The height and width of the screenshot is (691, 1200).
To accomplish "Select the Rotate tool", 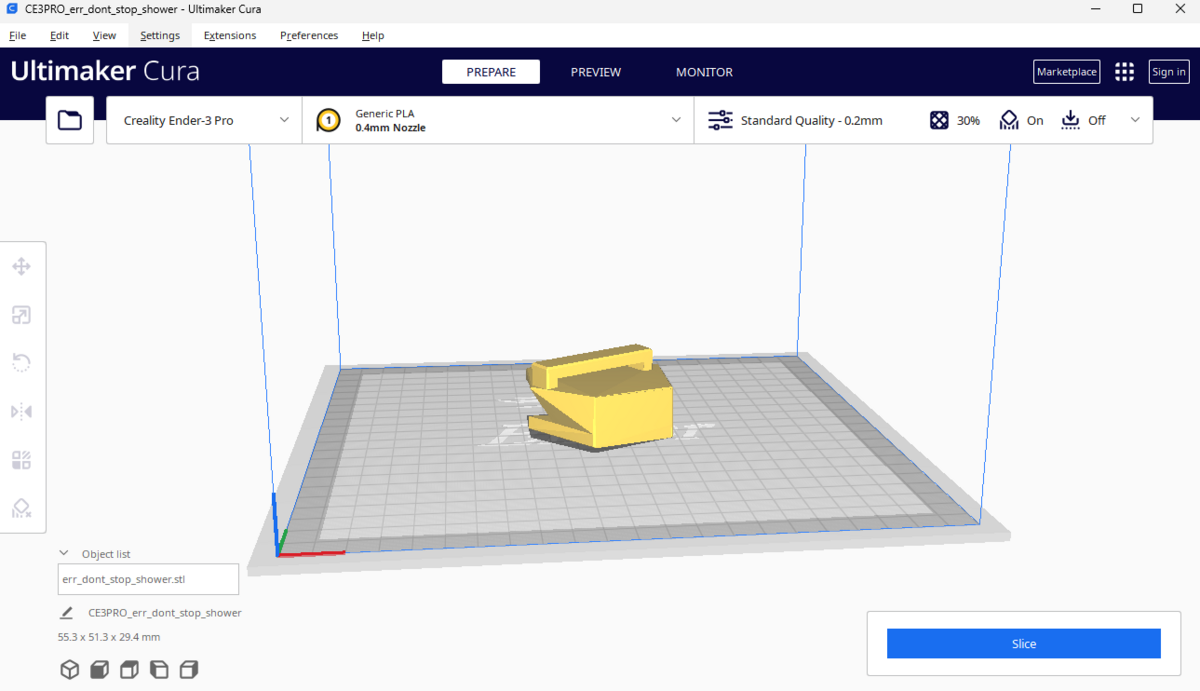I will pyautogui.click(x=21, y=363).
